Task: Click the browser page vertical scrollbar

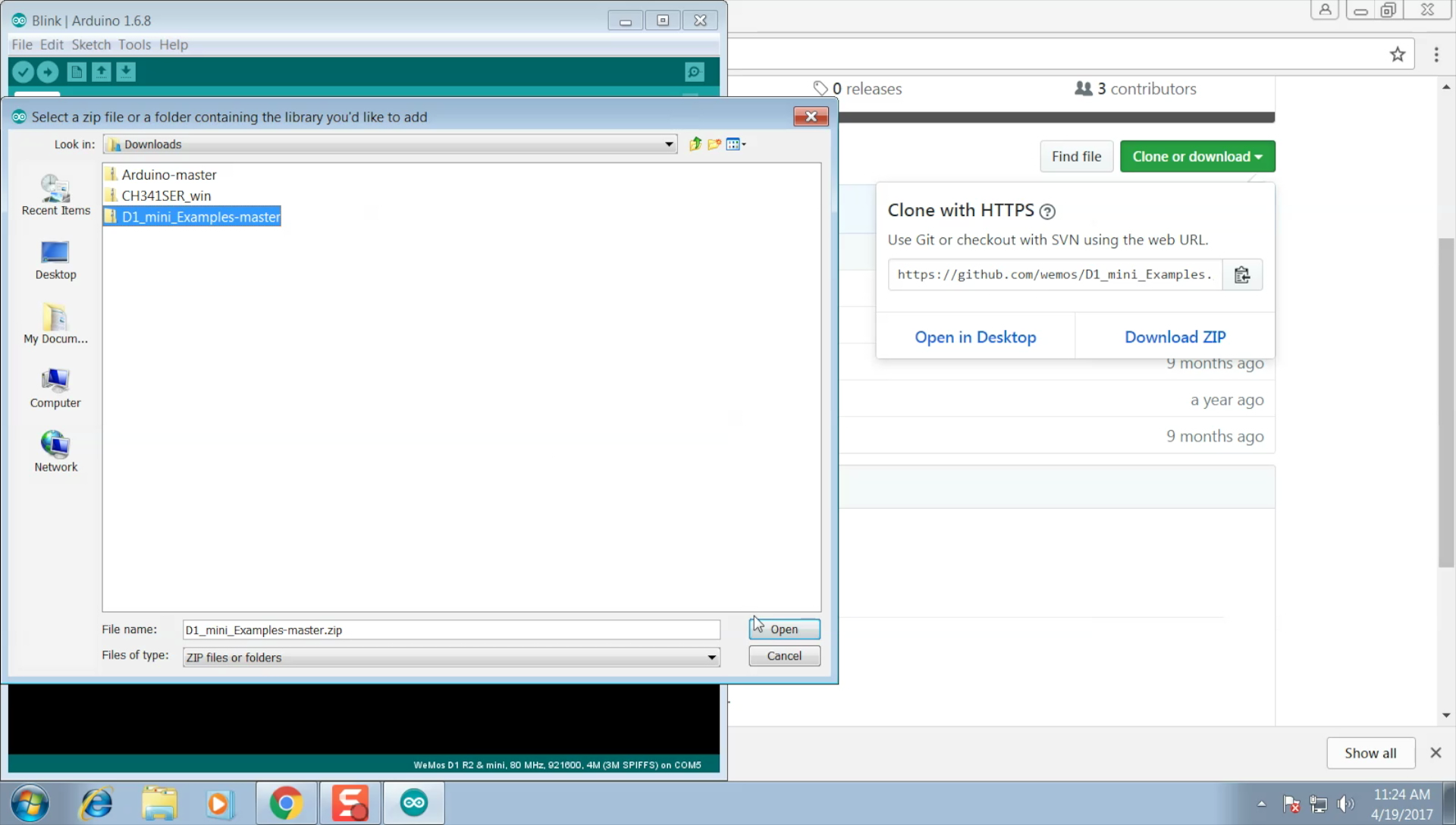Action: 1446,402
